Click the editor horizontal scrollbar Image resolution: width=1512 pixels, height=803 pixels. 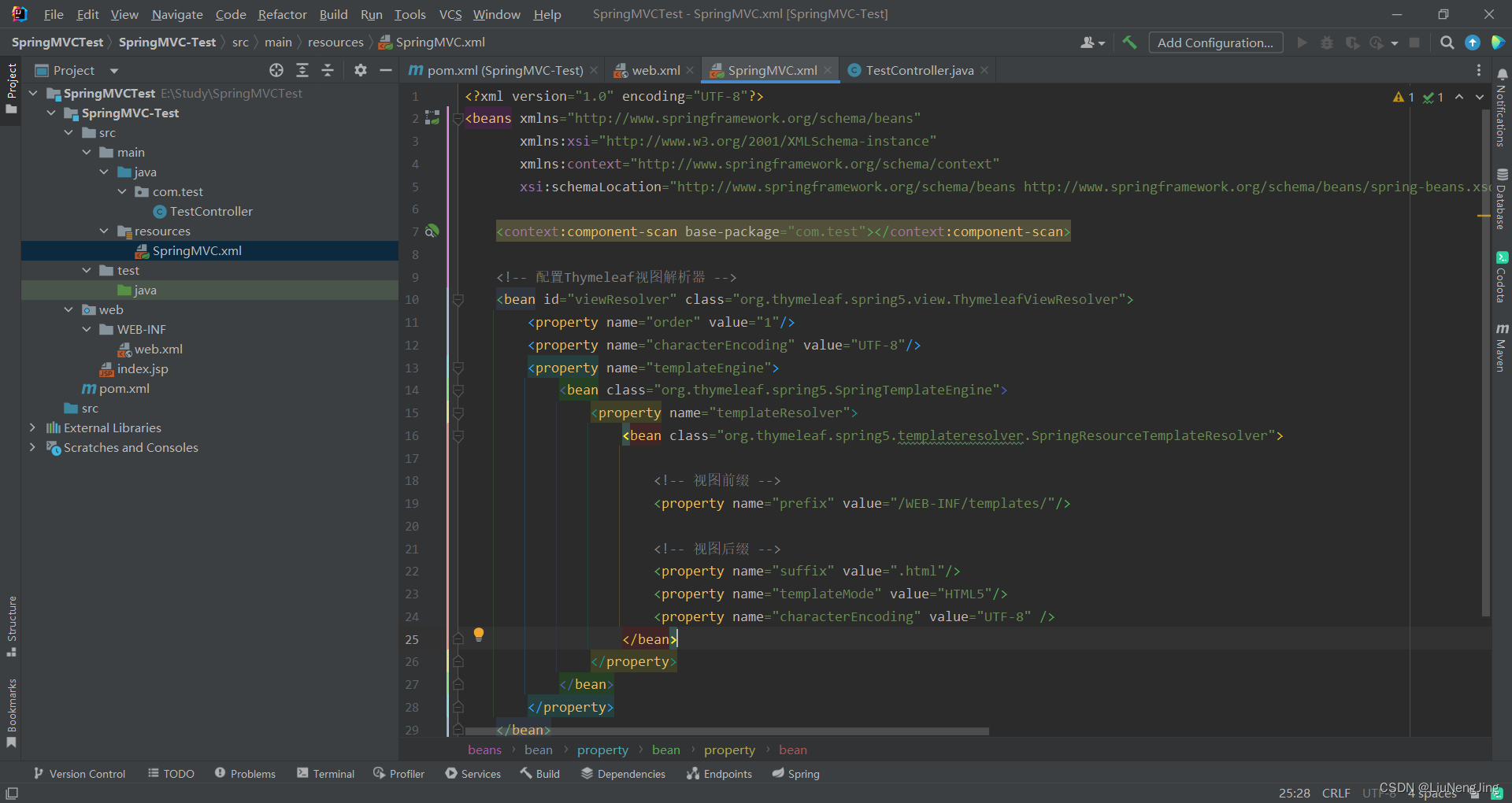(x=726, y=731)
